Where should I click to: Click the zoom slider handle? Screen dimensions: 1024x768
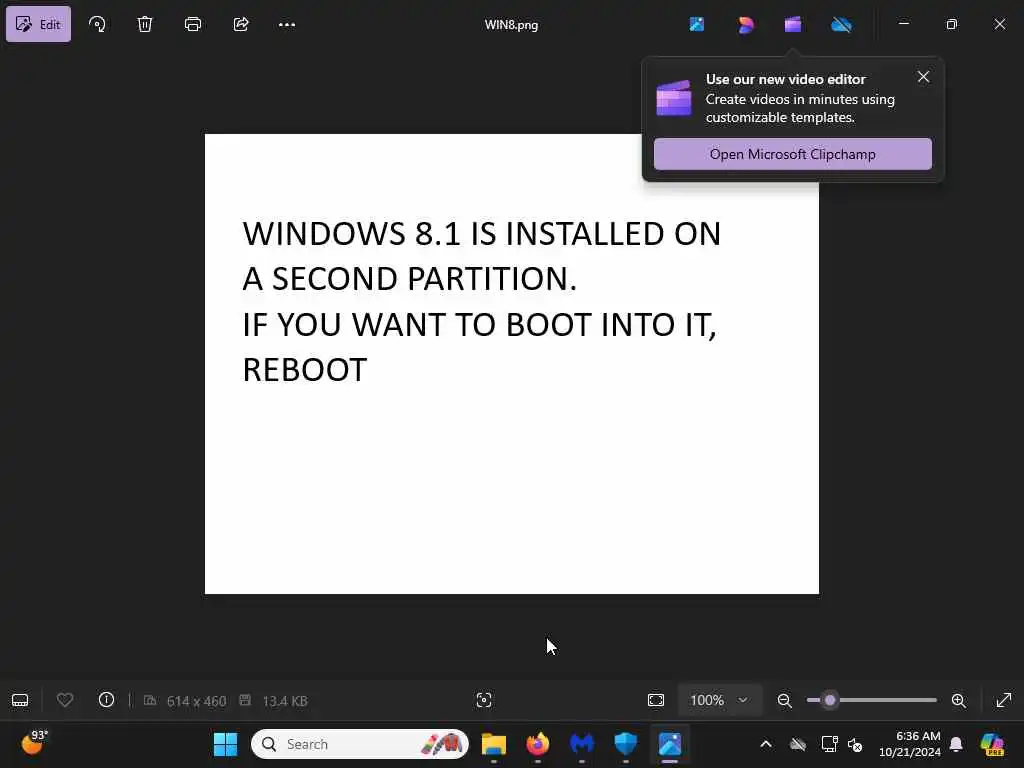[x=829, y=700]
